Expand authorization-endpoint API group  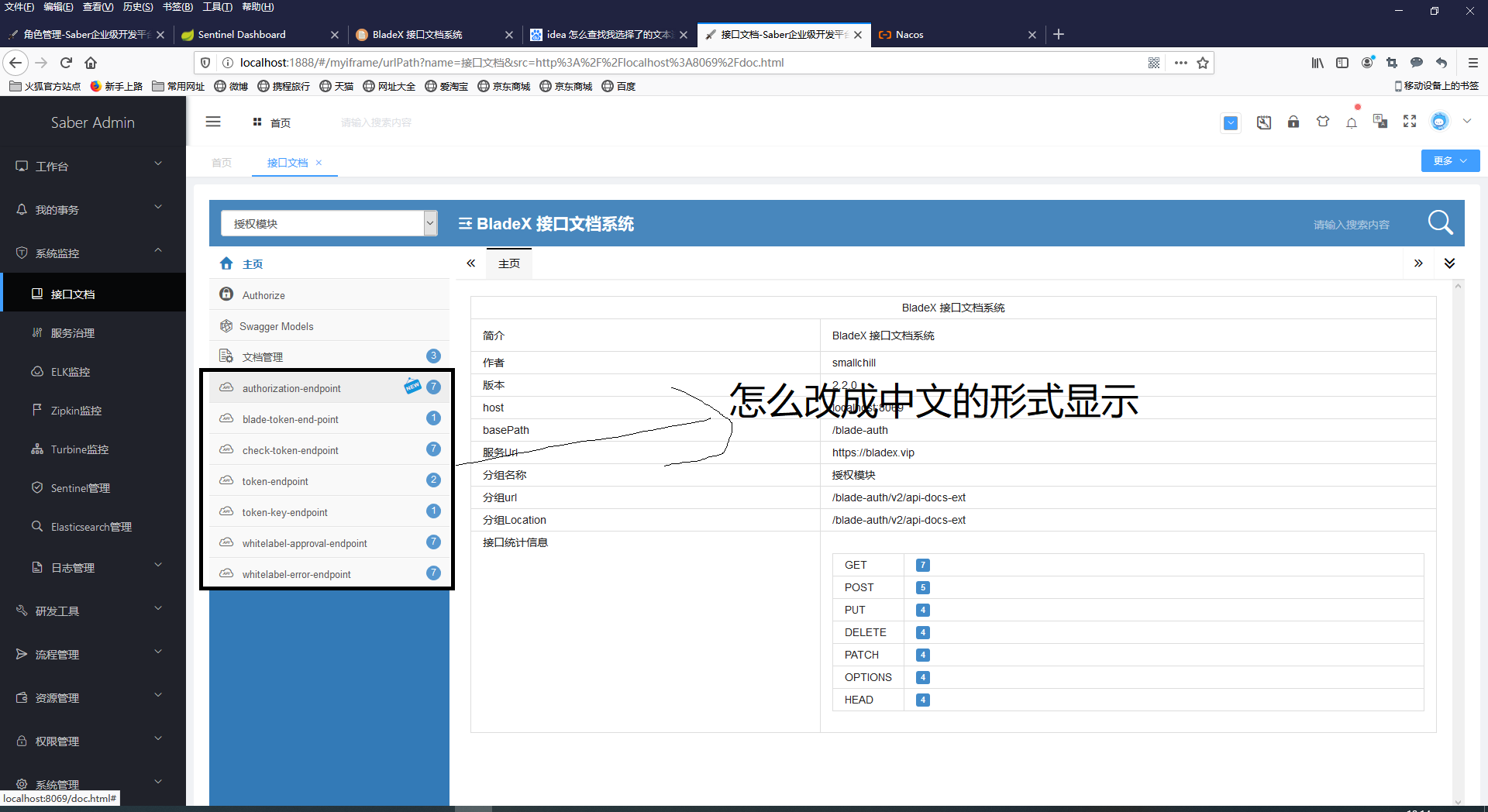coord(329,387)
